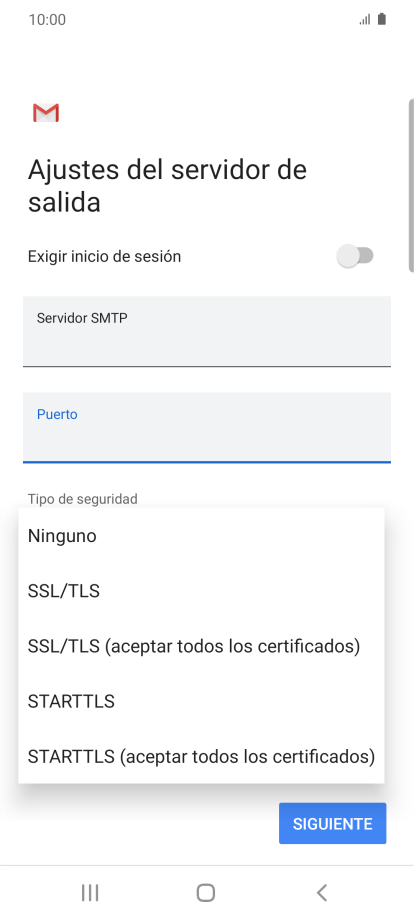Tap the Exigir inicio de sesión label

[x=104, y=256]
